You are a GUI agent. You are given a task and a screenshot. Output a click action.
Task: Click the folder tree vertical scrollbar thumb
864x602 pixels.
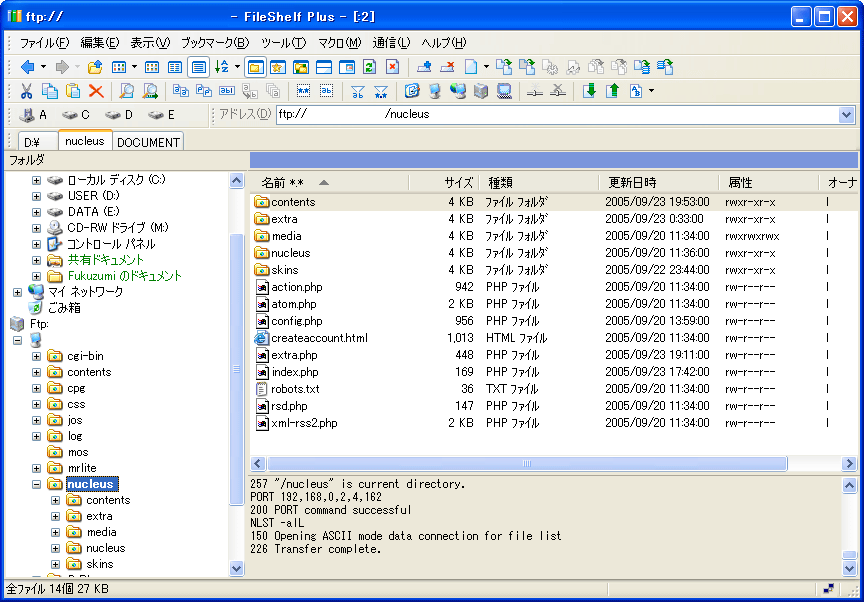[236, 369]
